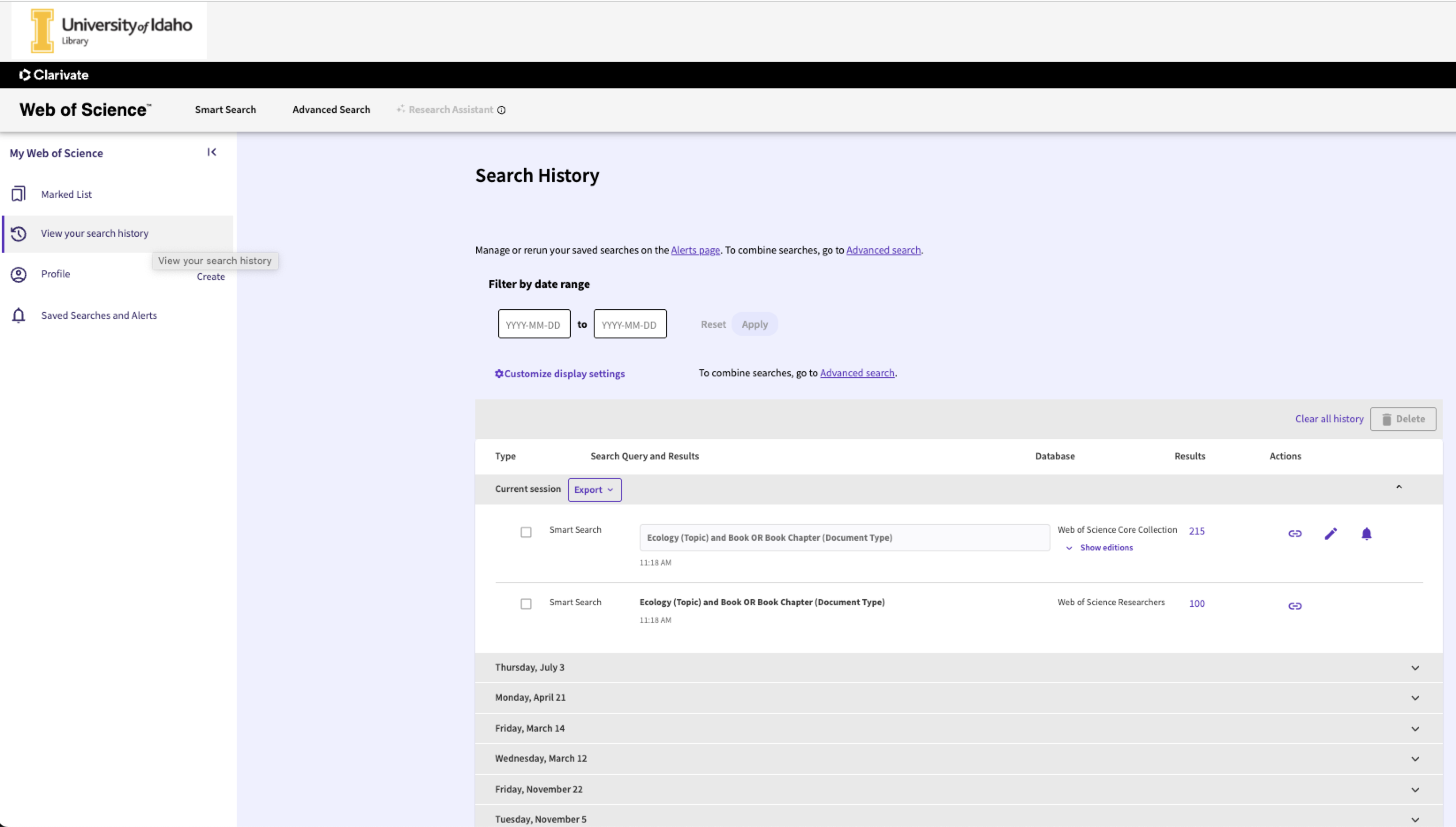Select the Web of Science Researchers checkbox
This screenshot has height=827, width=1456.
tap(526, 604)
